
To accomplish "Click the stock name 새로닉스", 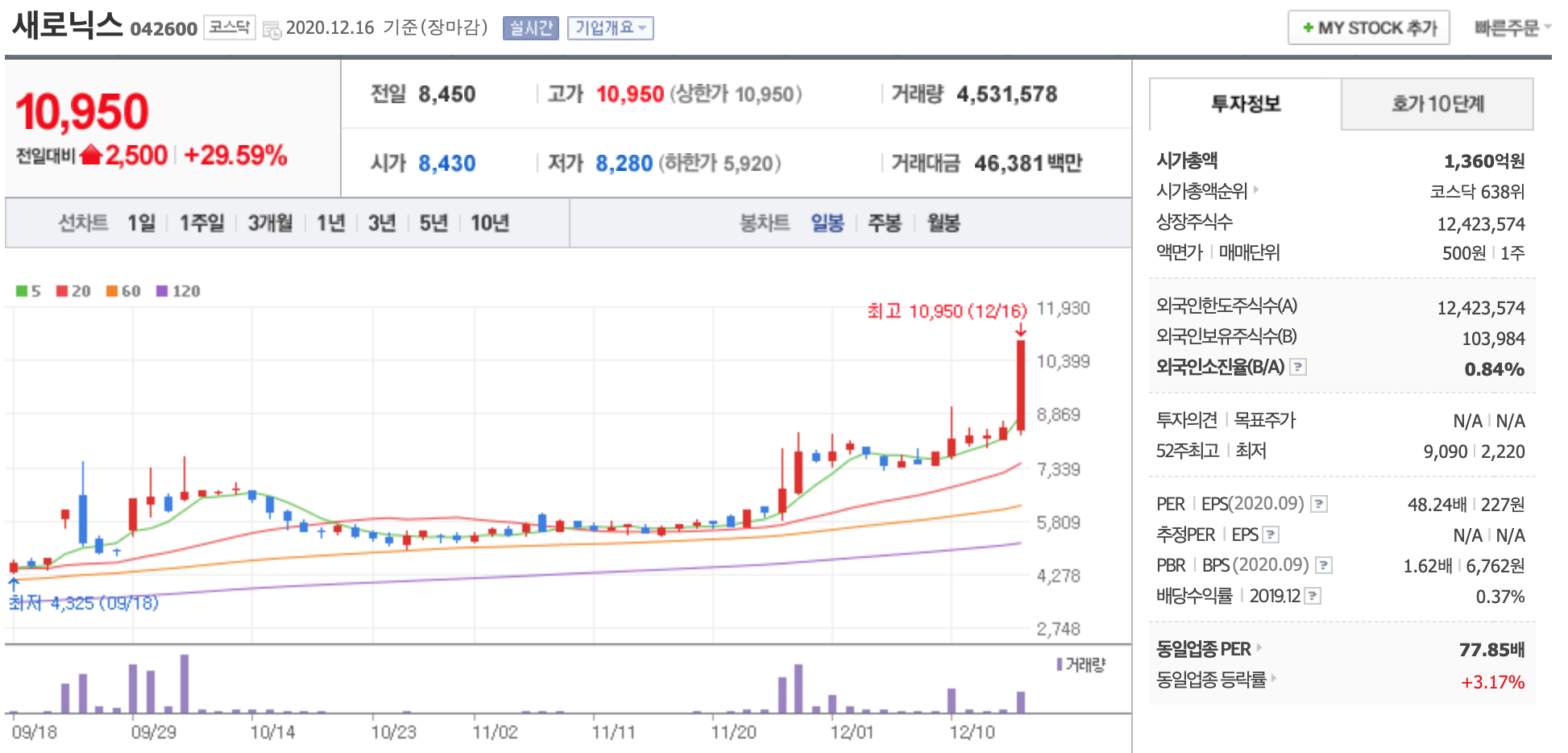I will click(x=68, y=25).
